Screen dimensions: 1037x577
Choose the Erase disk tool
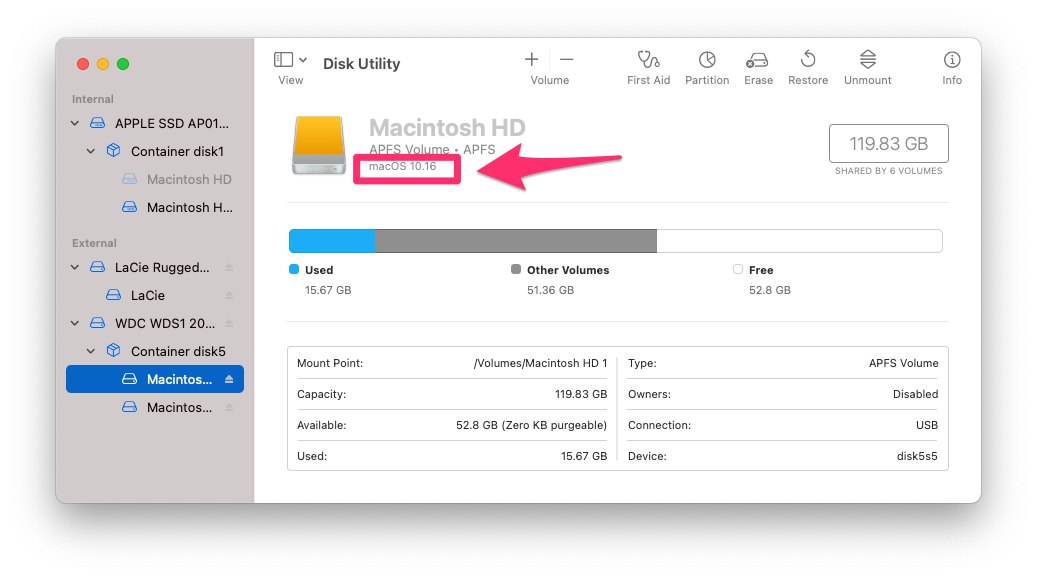pyautogui.click(x=757, y=60)
